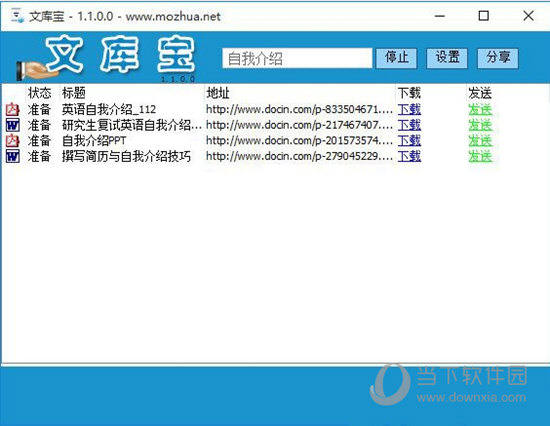Screen dimensions: 550x426
Task: Select title 英语自我介绍_112
Action: tap(109, 109)
